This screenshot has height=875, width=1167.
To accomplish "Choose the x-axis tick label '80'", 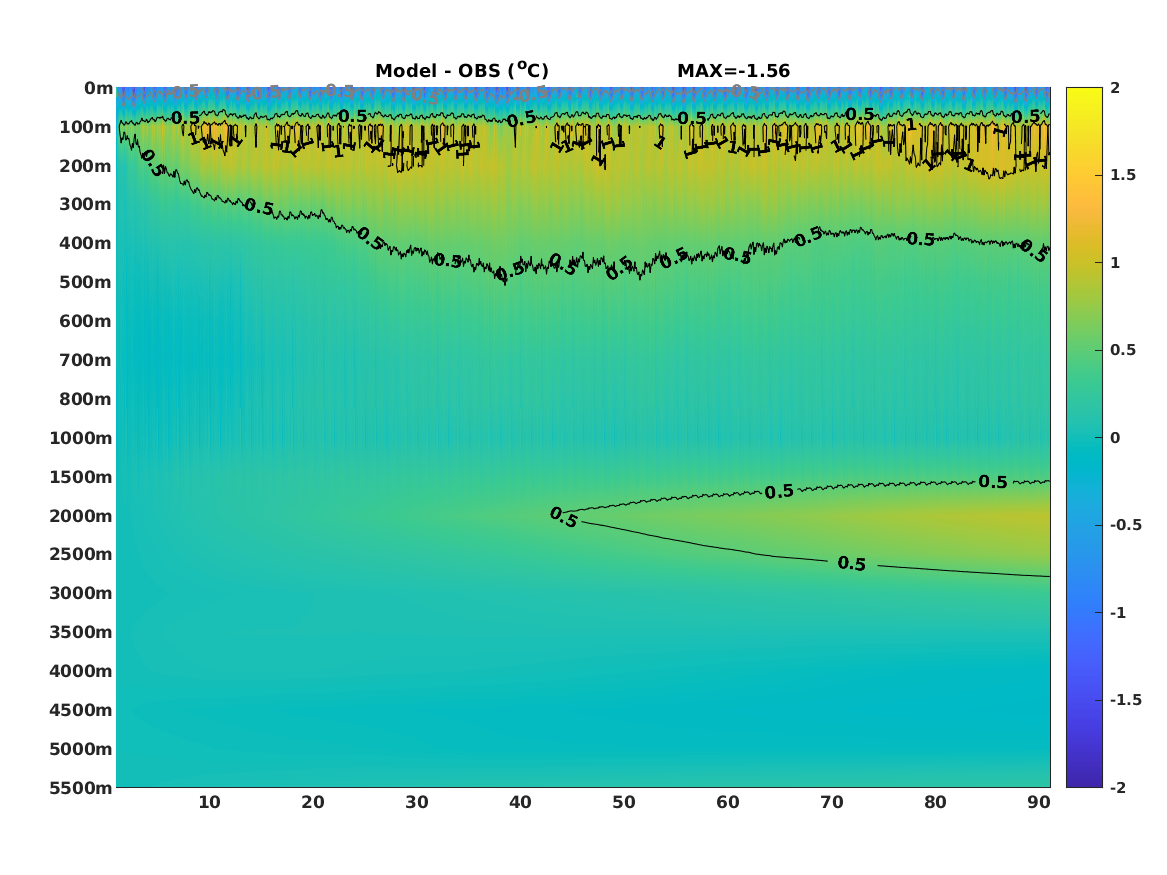I will [935, 802].
